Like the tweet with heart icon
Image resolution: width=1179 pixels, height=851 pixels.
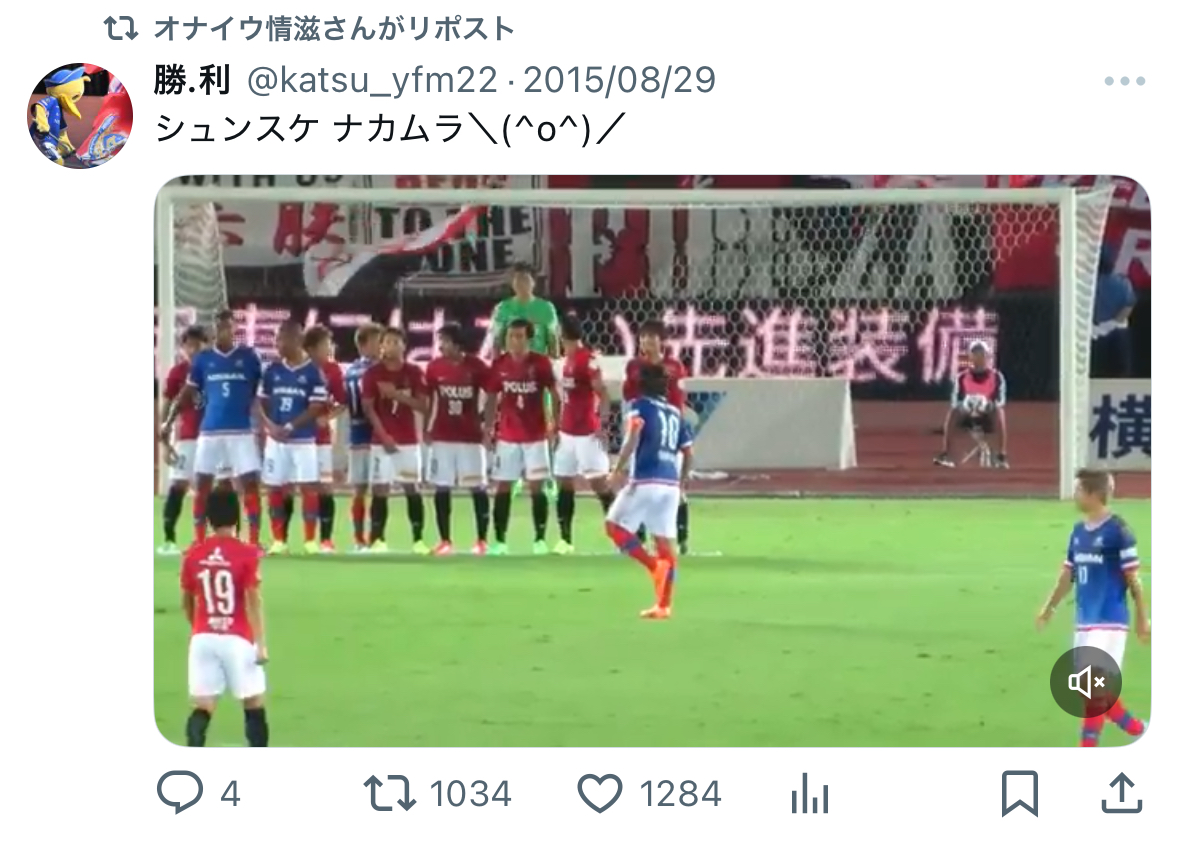[x=599, y=793]
